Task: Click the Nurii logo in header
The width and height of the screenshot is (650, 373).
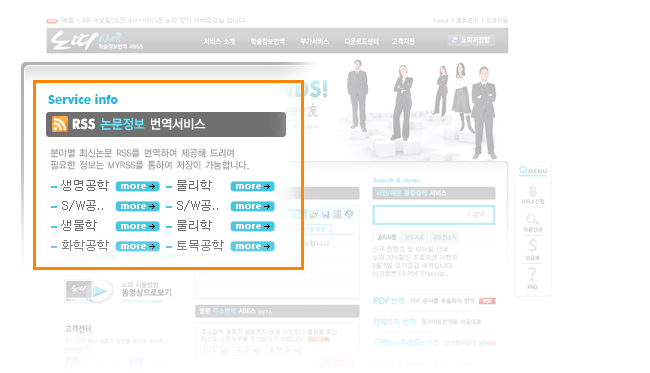Action: 97,41
